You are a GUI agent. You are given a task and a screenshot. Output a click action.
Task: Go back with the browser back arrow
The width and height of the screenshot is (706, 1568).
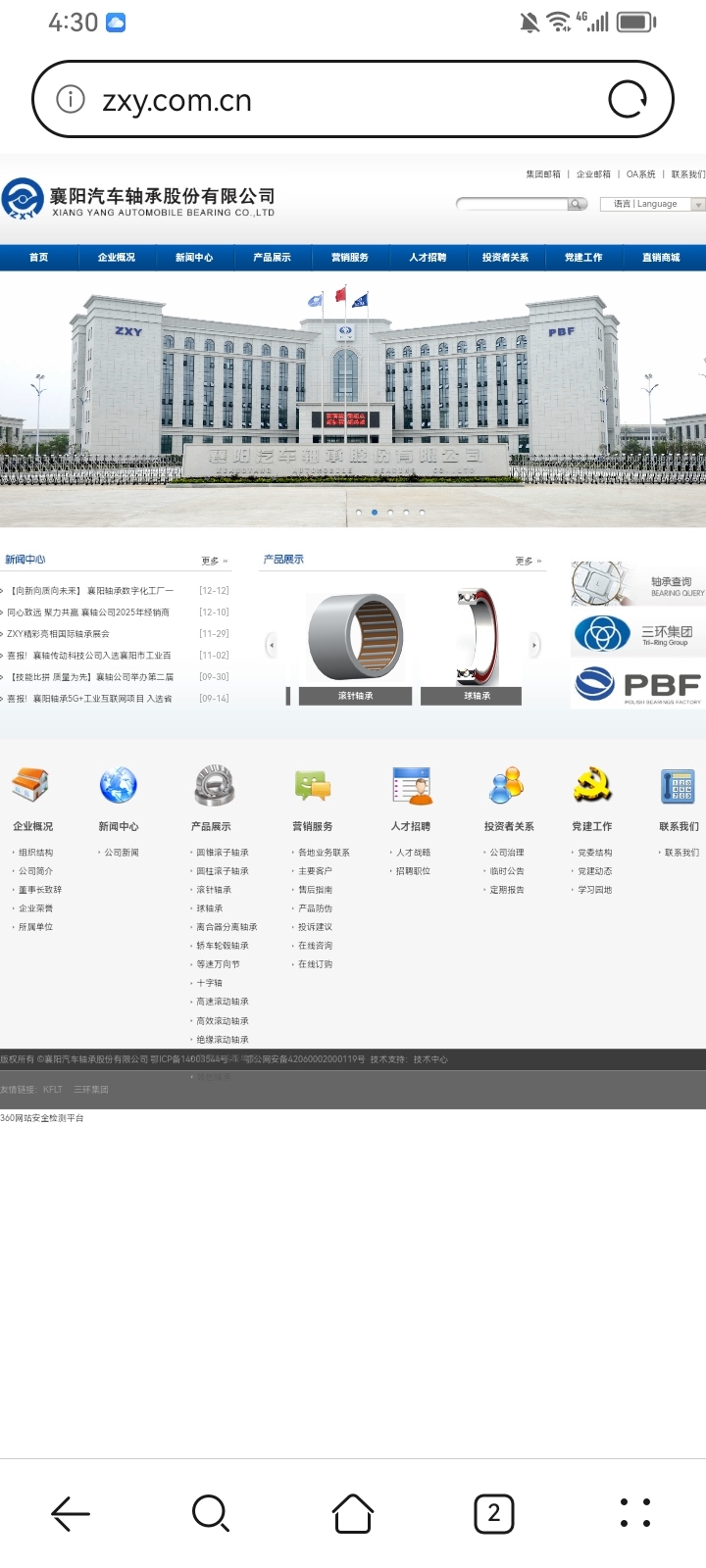pyautogui.click(x=71, y=1513)
